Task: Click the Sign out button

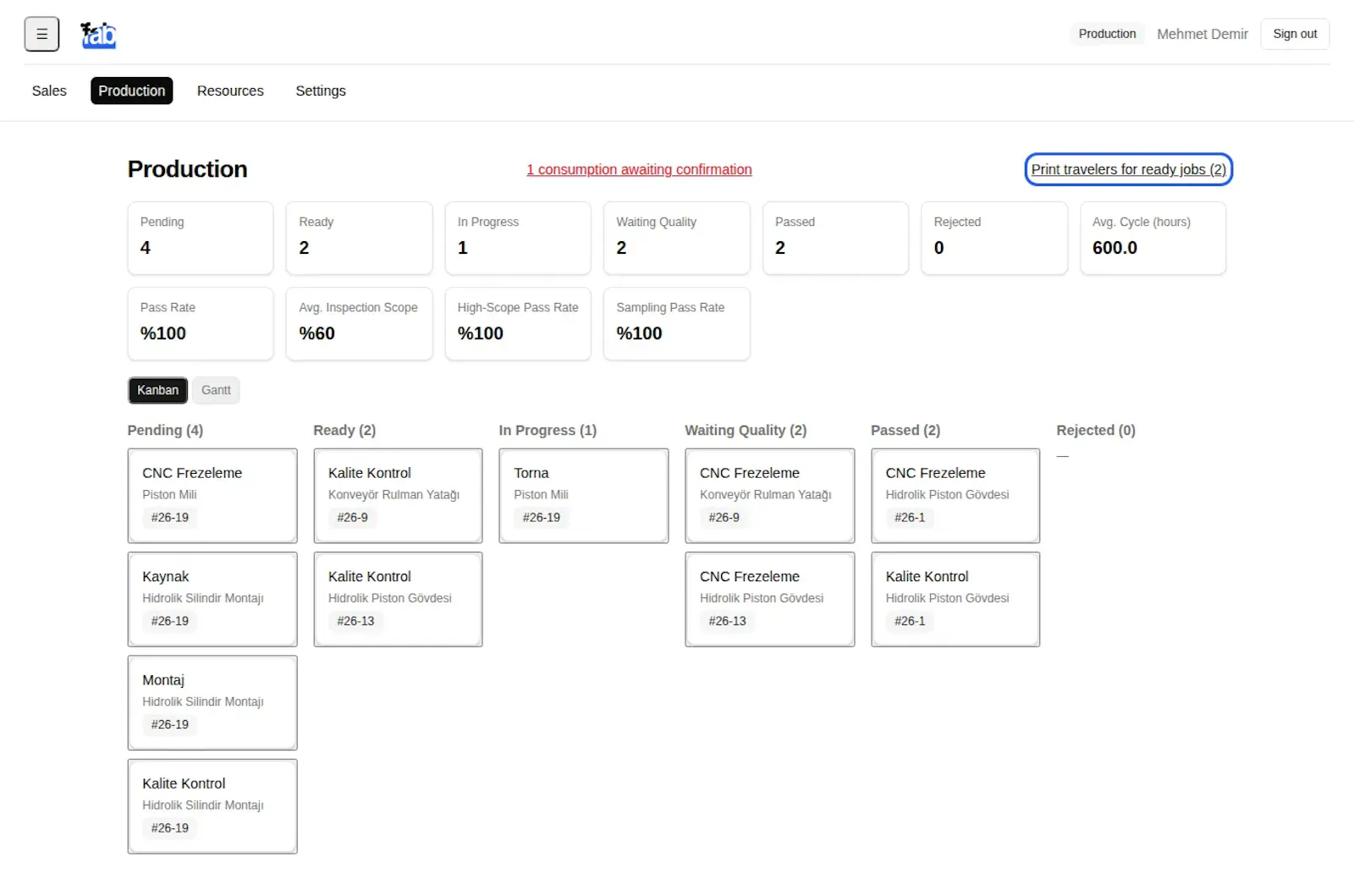Action: pos(1295,34)
